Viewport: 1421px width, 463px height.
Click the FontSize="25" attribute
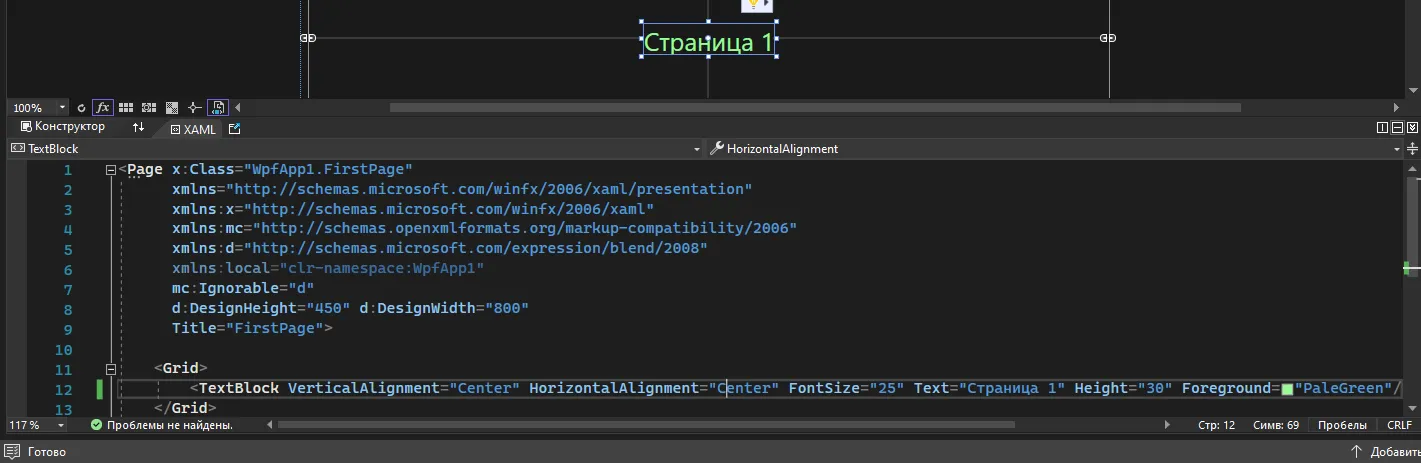pyautogui.click(x=847, y=389)
